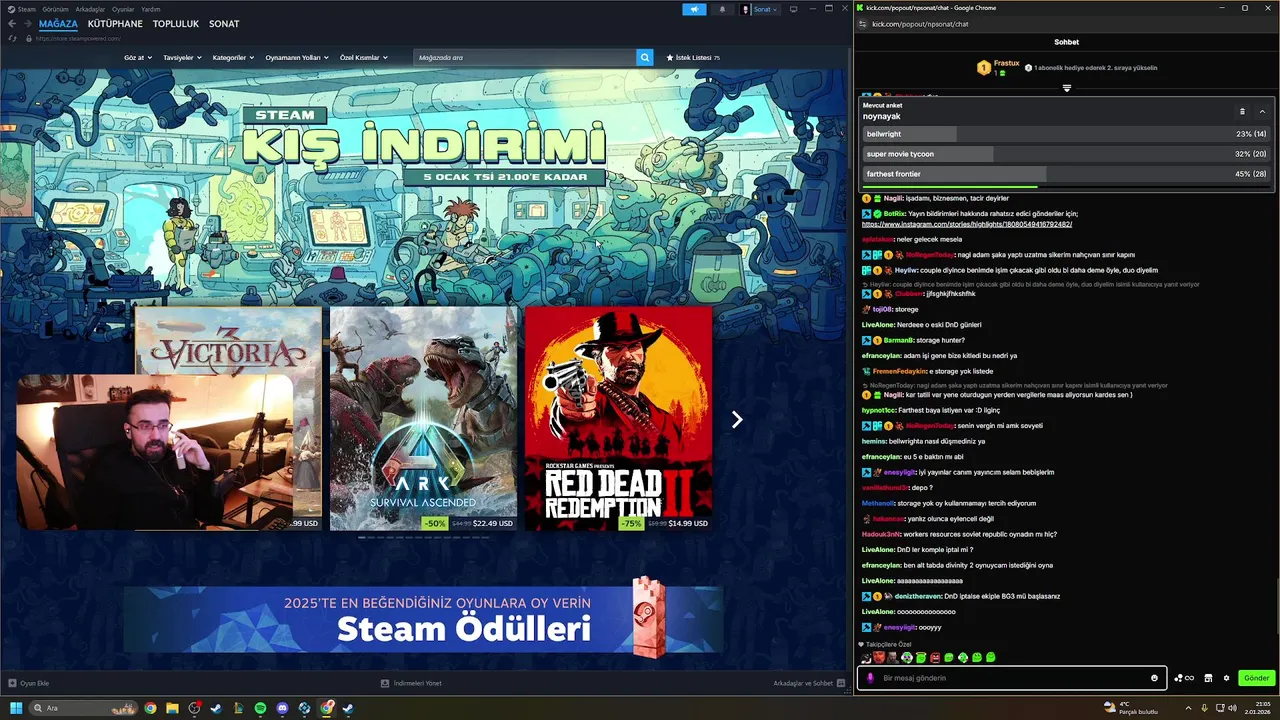This screenshot has height=720, width=1280.
Task: Open the Yardım menu
Action: click(151, 9)
